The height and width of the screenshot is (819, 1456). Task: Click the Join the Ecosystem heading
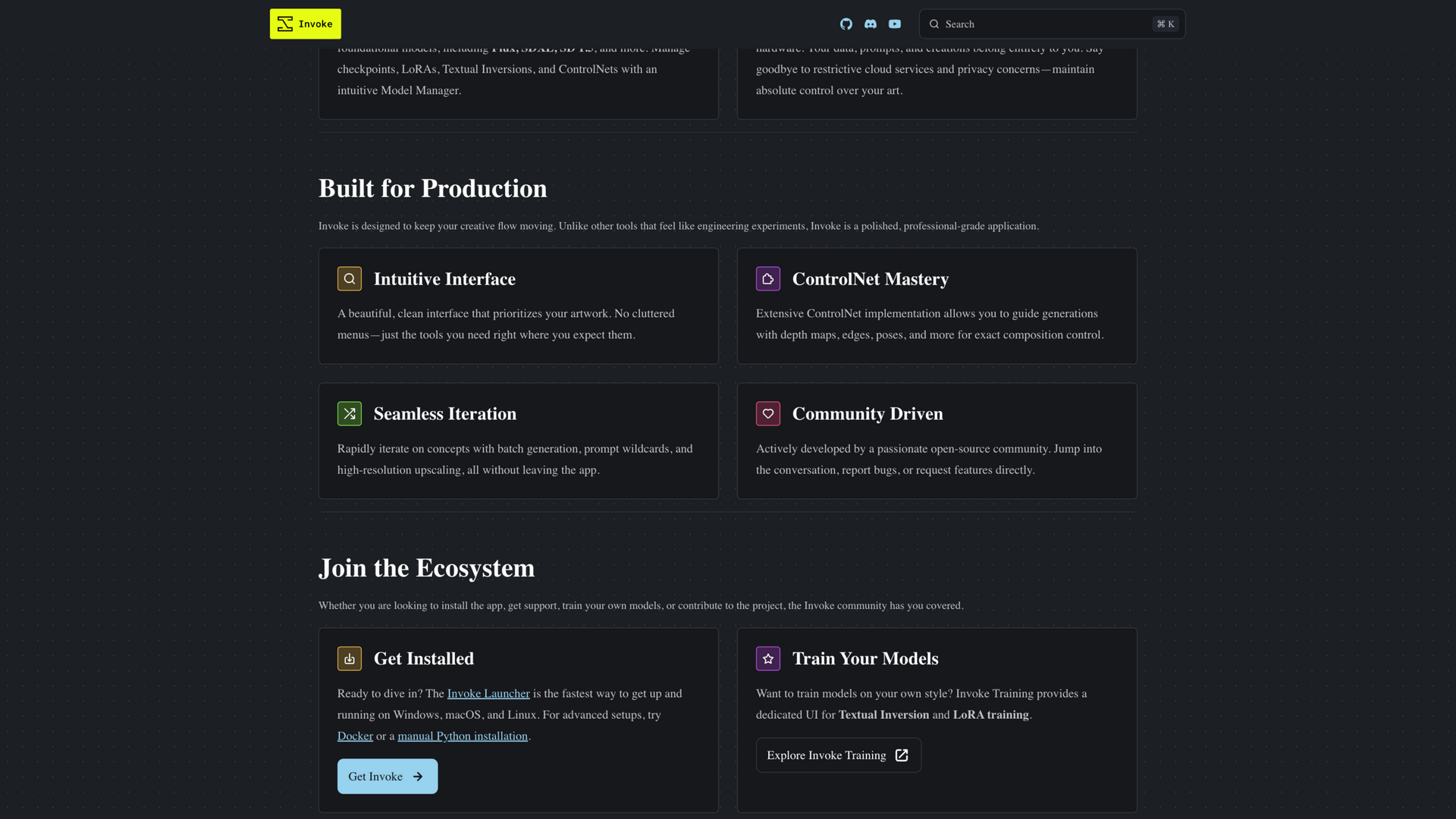(427, 568)
